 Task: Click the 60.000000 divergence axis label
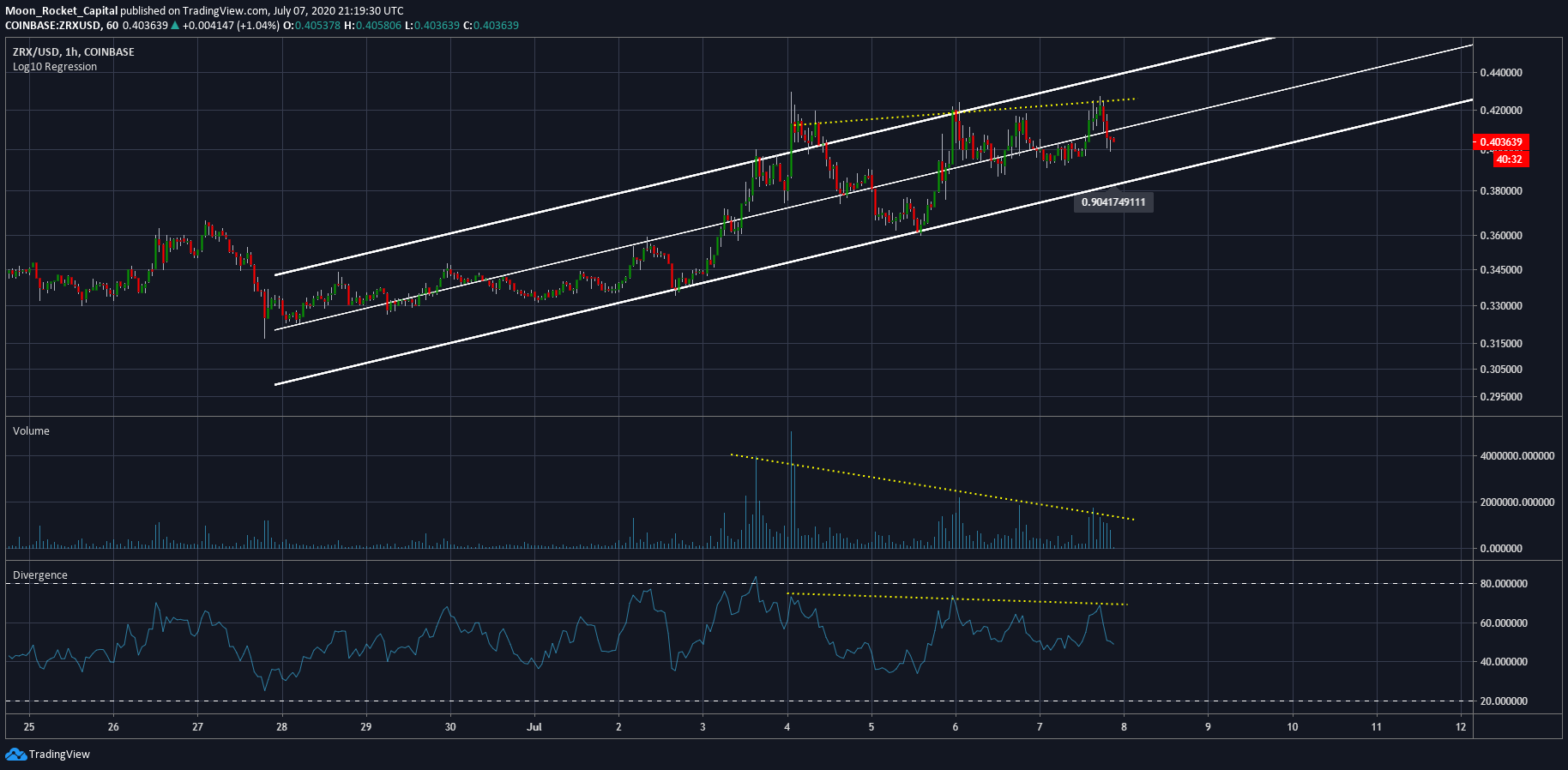click(x=1504, y=623)
